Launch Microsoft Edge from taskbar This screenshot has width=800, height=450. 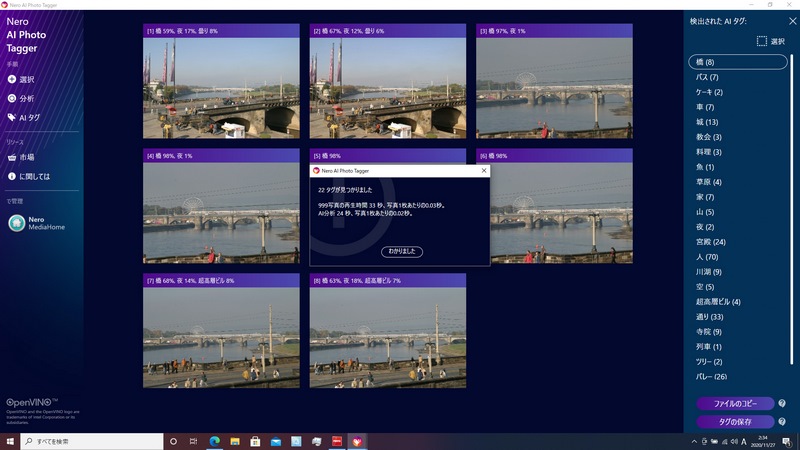click(214, 441)
